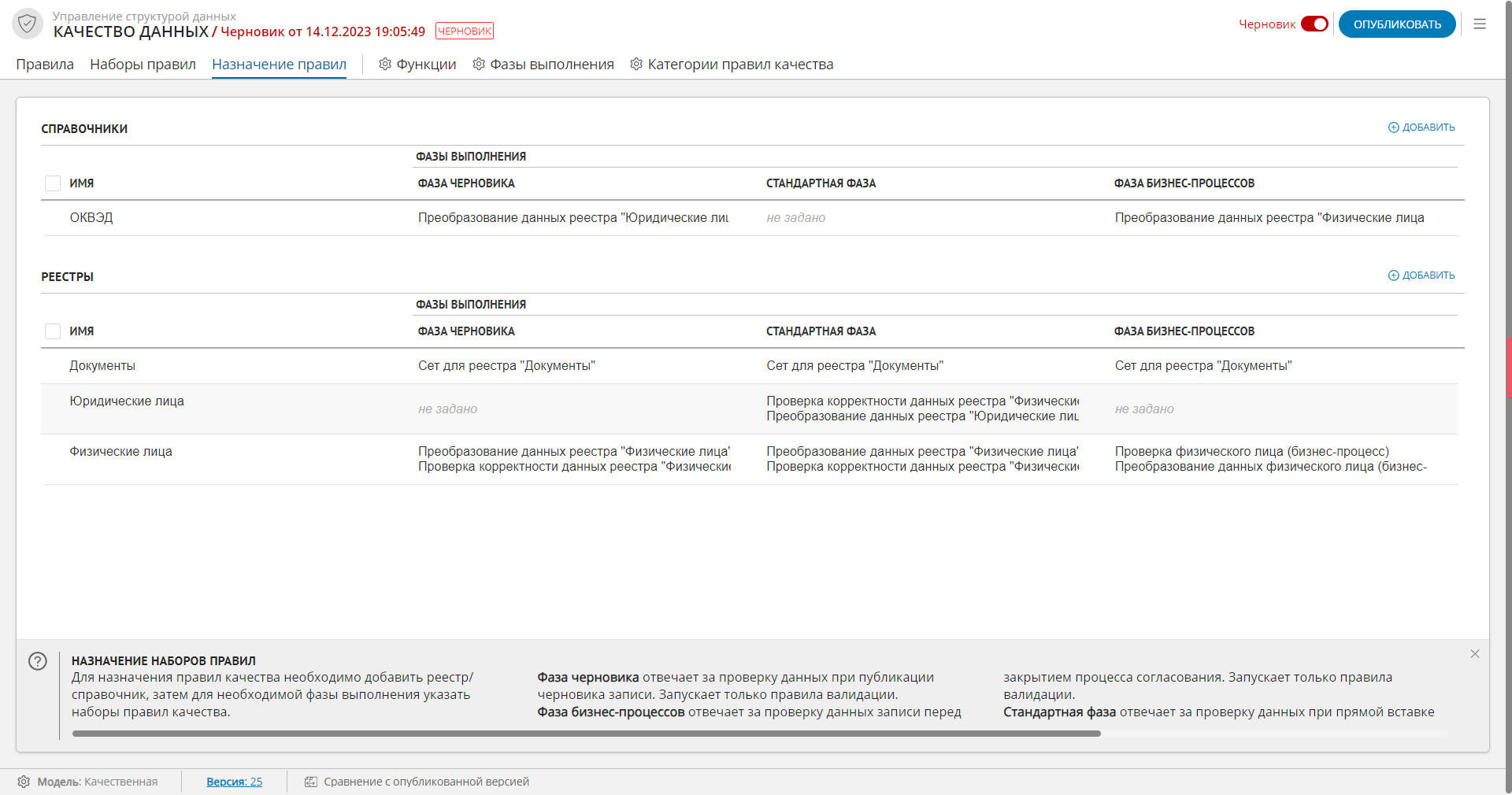Close the rule set assignment hint panel
The width and height of the screenshot is (1512, 795).
[x=1475, y=654]
